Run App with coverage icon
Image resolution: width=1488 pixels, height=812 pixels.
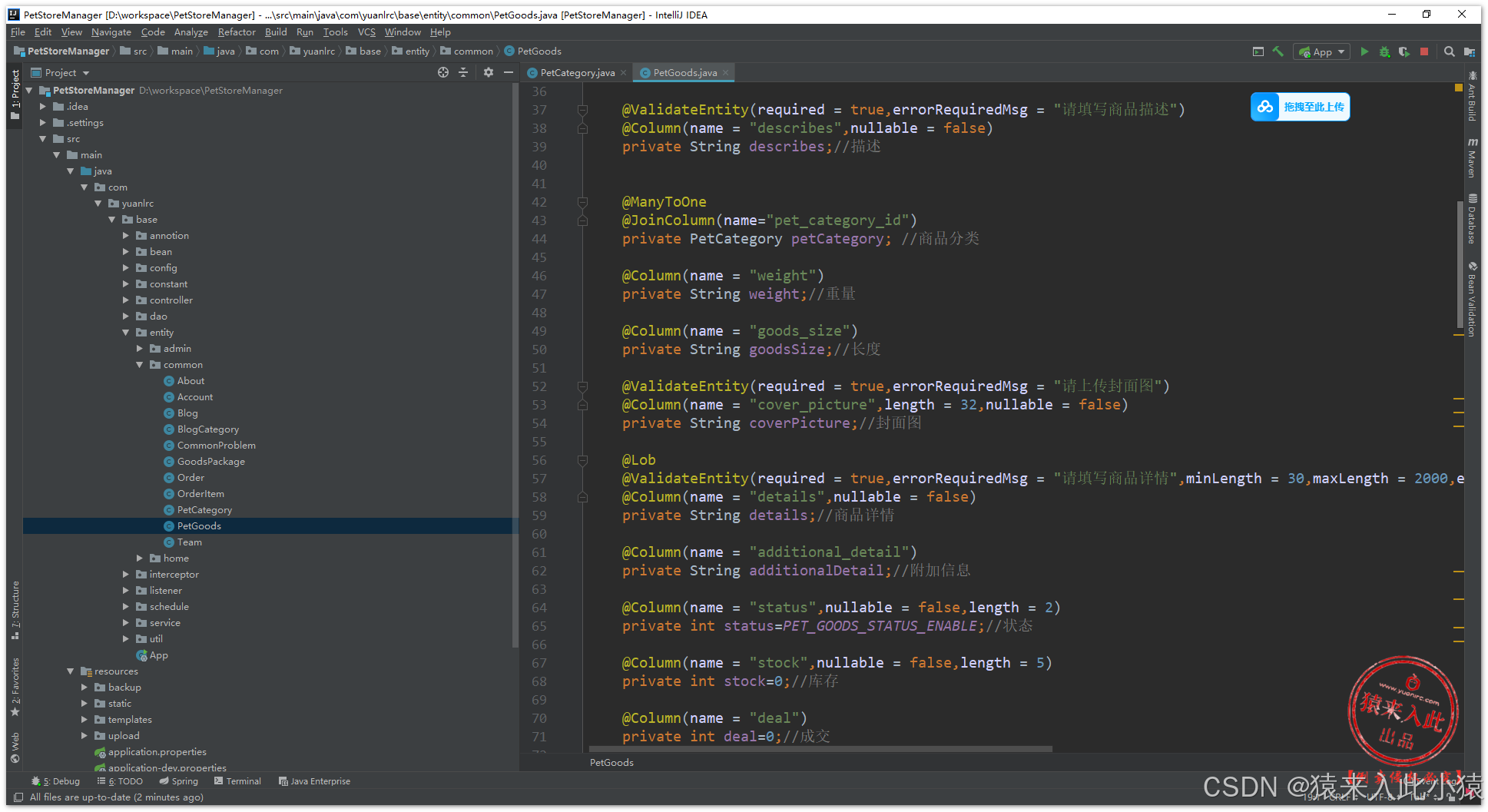click(x=1404, y=51)
